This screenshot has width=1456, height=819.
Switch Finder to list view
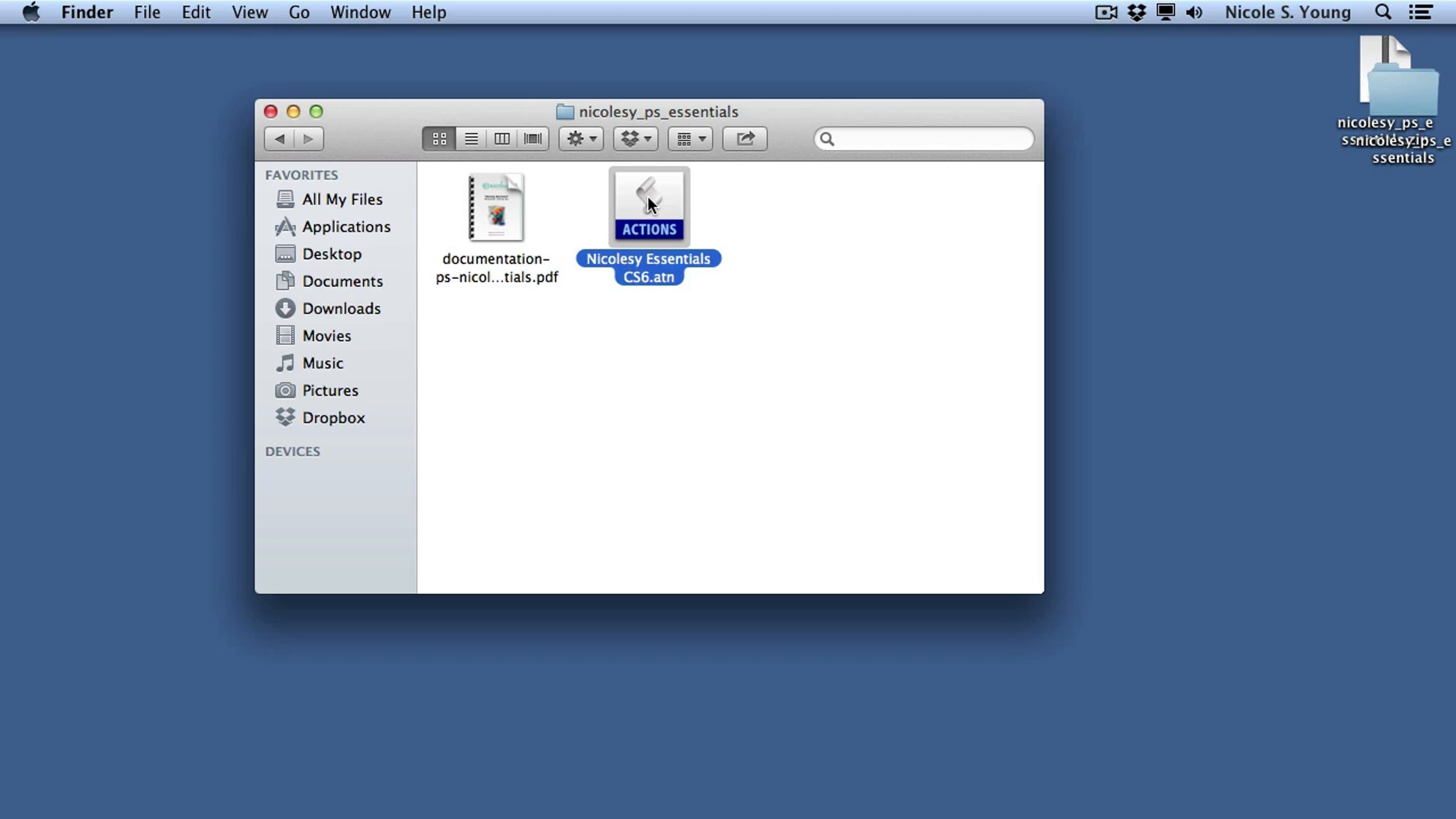click(x=471, y=139)
